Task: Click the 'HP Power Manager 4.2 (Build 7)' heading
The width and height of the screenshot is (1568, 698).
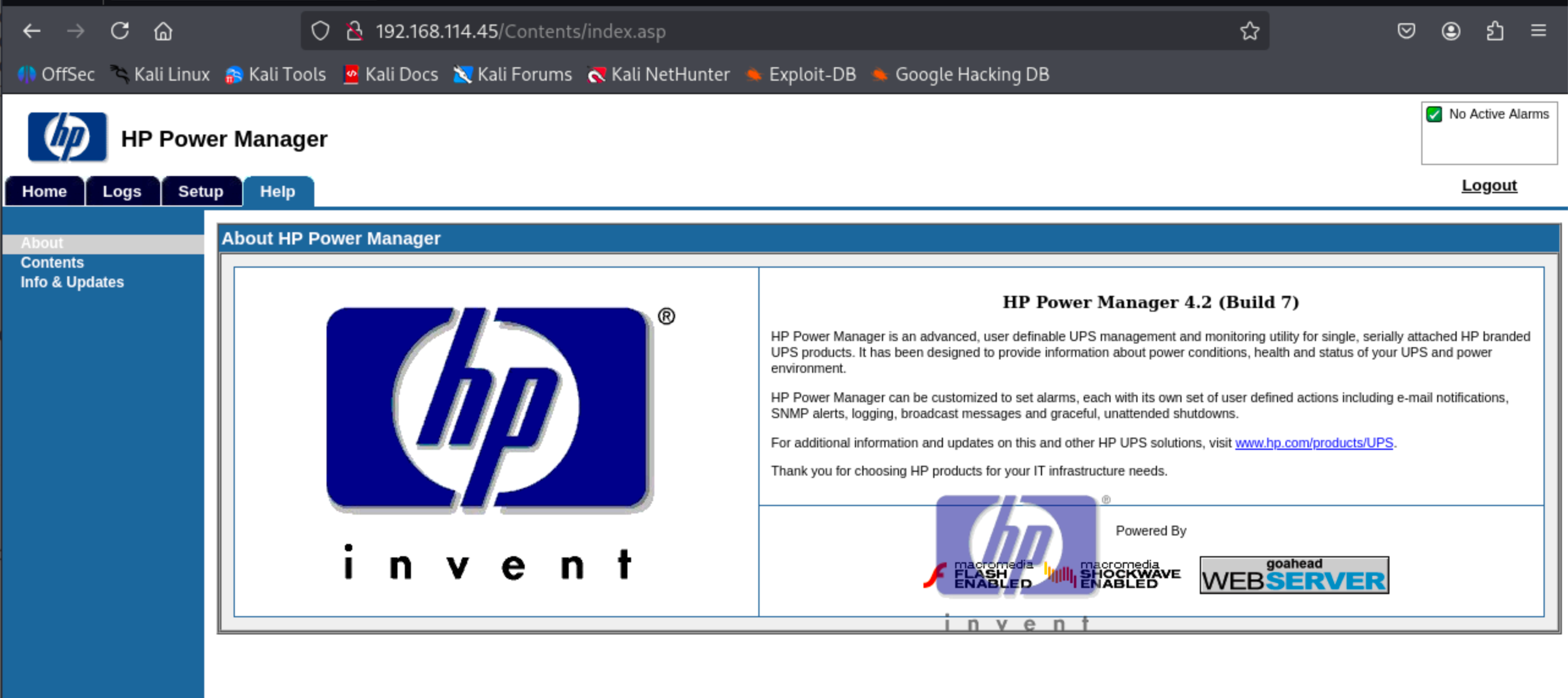Action: point(1150,302)
